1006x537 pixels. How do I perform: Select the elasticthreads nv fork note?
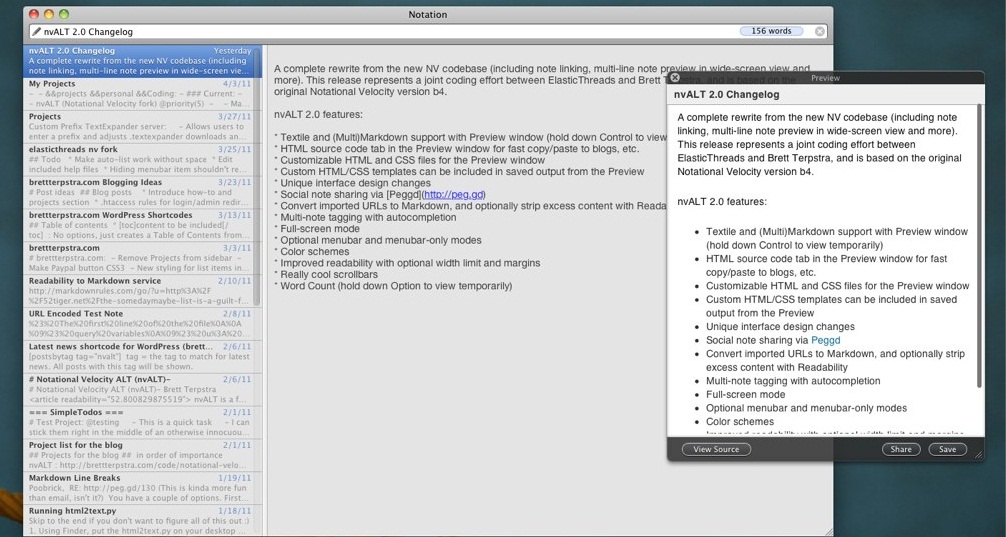[141, 159]
